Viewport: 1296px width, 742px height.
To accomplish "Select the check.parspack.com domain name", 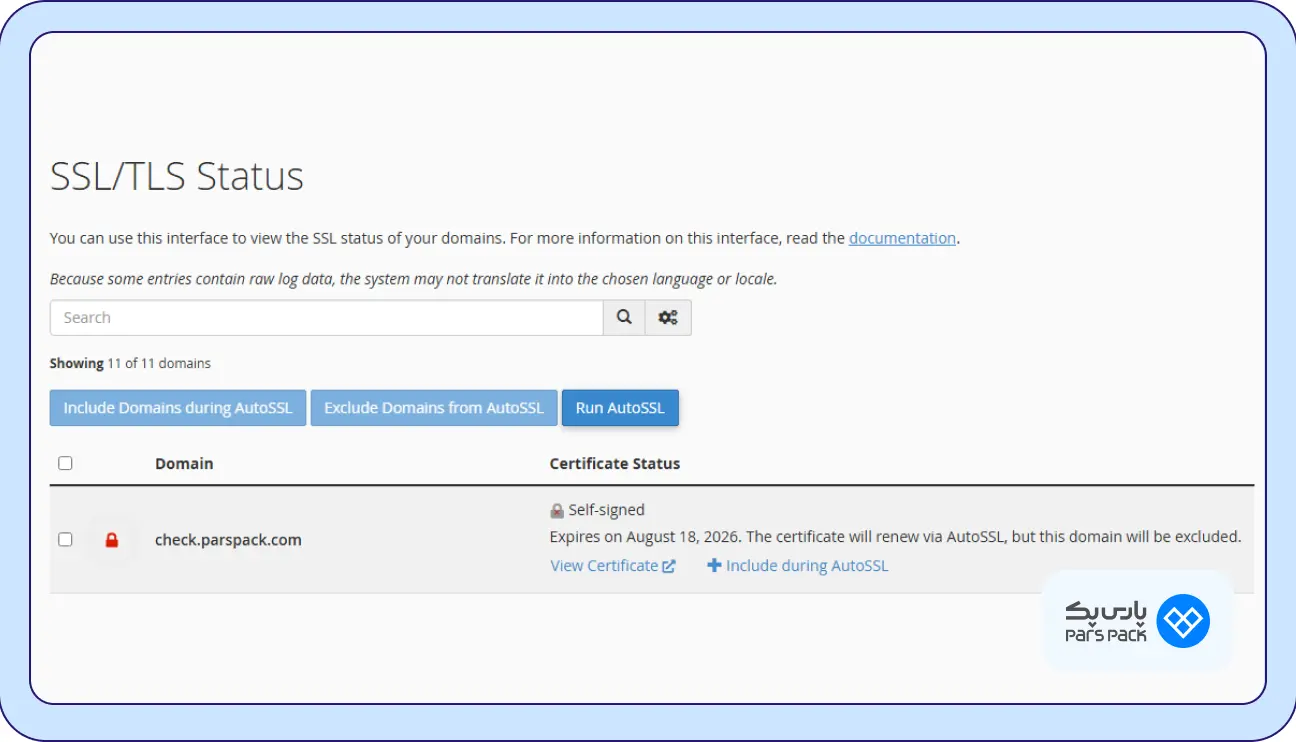I will (228, 540).
